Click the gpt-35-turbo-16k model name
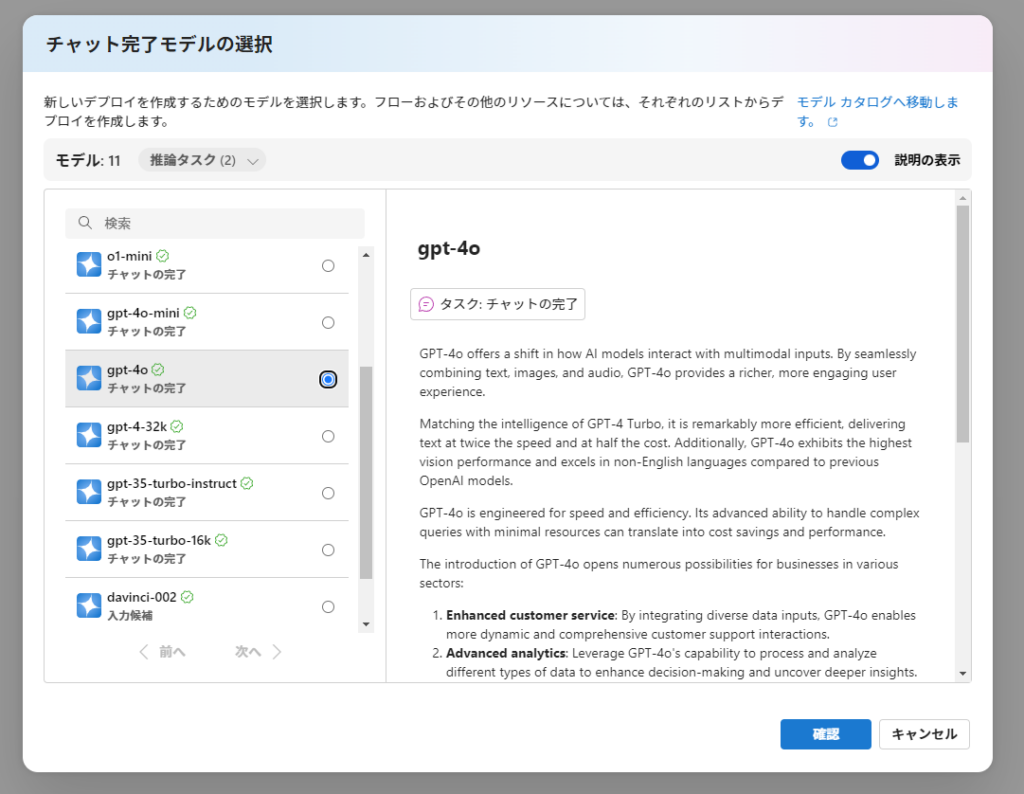This screenshot has width=1024, height=794. click(x=159, y=540)
